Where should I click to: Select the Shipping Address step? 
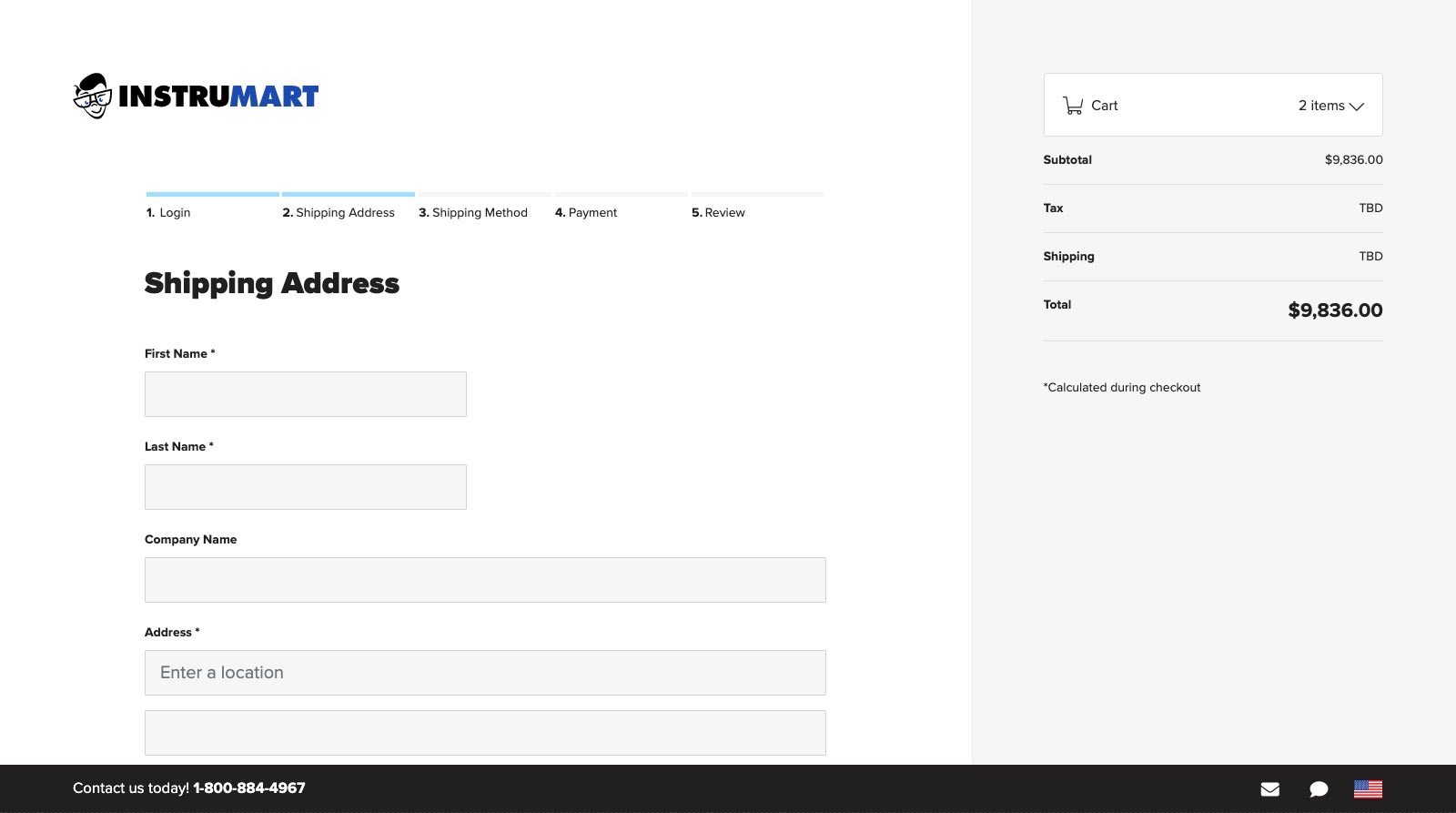pos(339,213)
